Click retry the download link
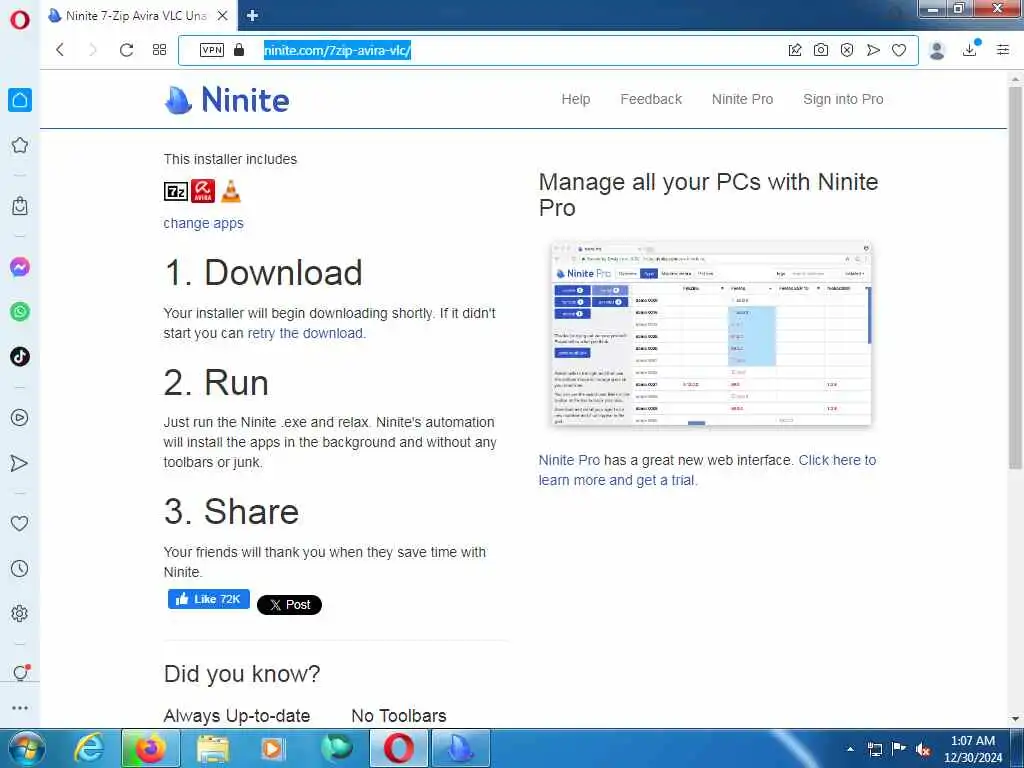This screenshot has height=768, width=1024. [x=305, y=333]
